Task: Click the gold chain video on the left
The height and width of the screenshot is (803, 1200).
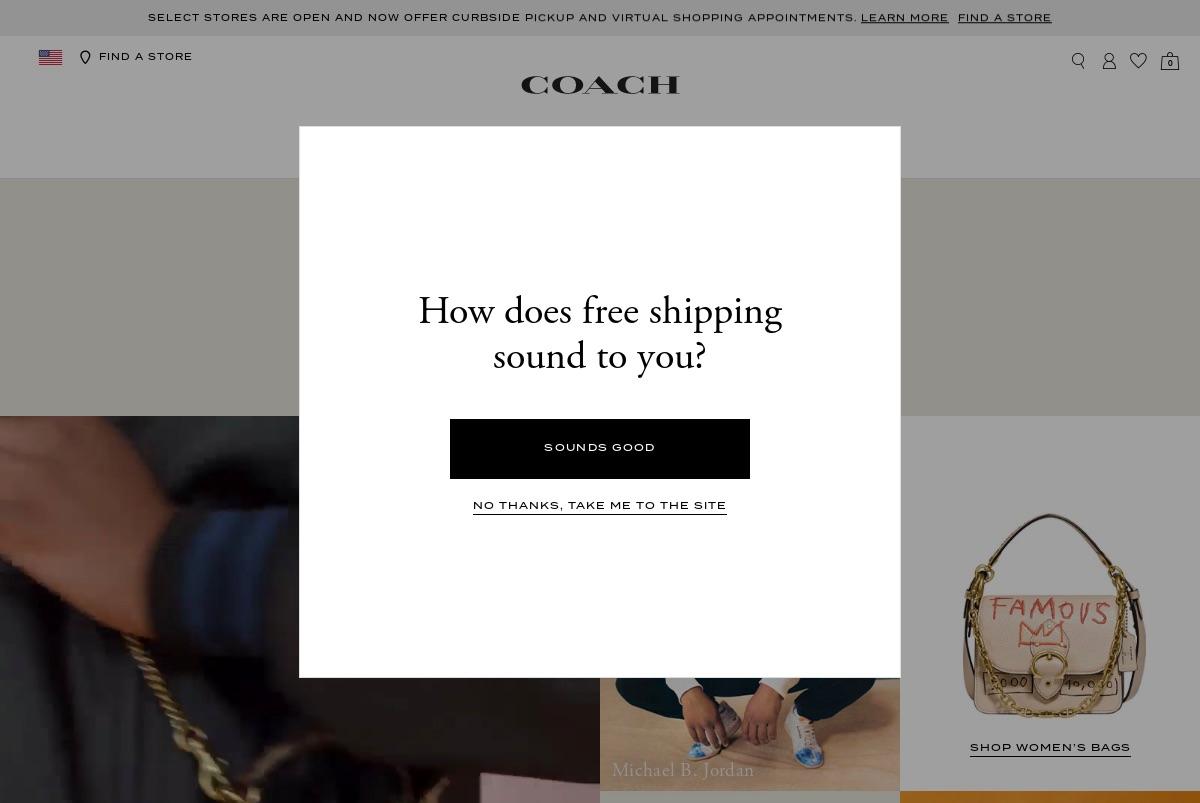Action: (150, 610)
